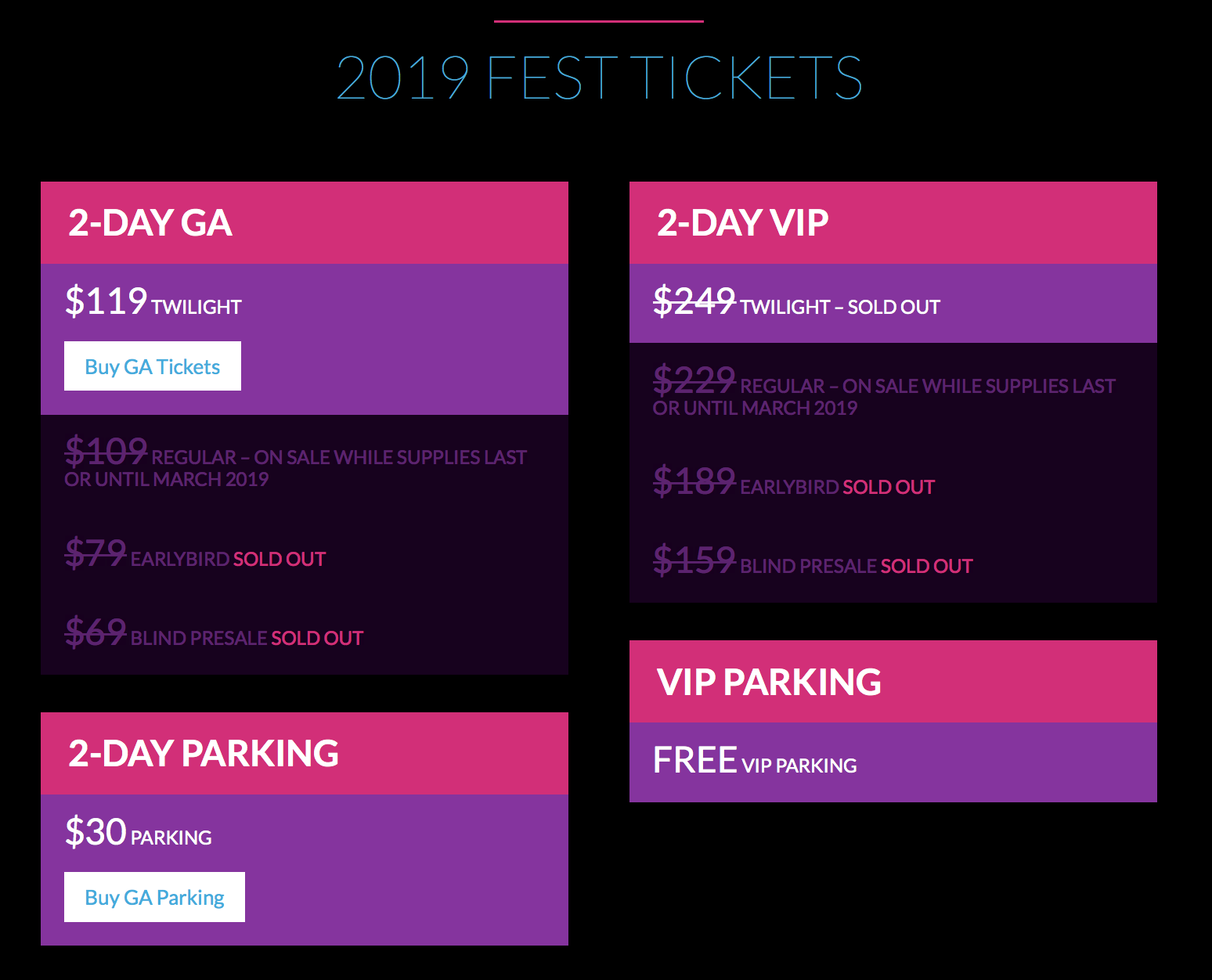Click the $159 Blind Presale VIP price
The image size is (1212, 980).
click(x=813, y=560)
